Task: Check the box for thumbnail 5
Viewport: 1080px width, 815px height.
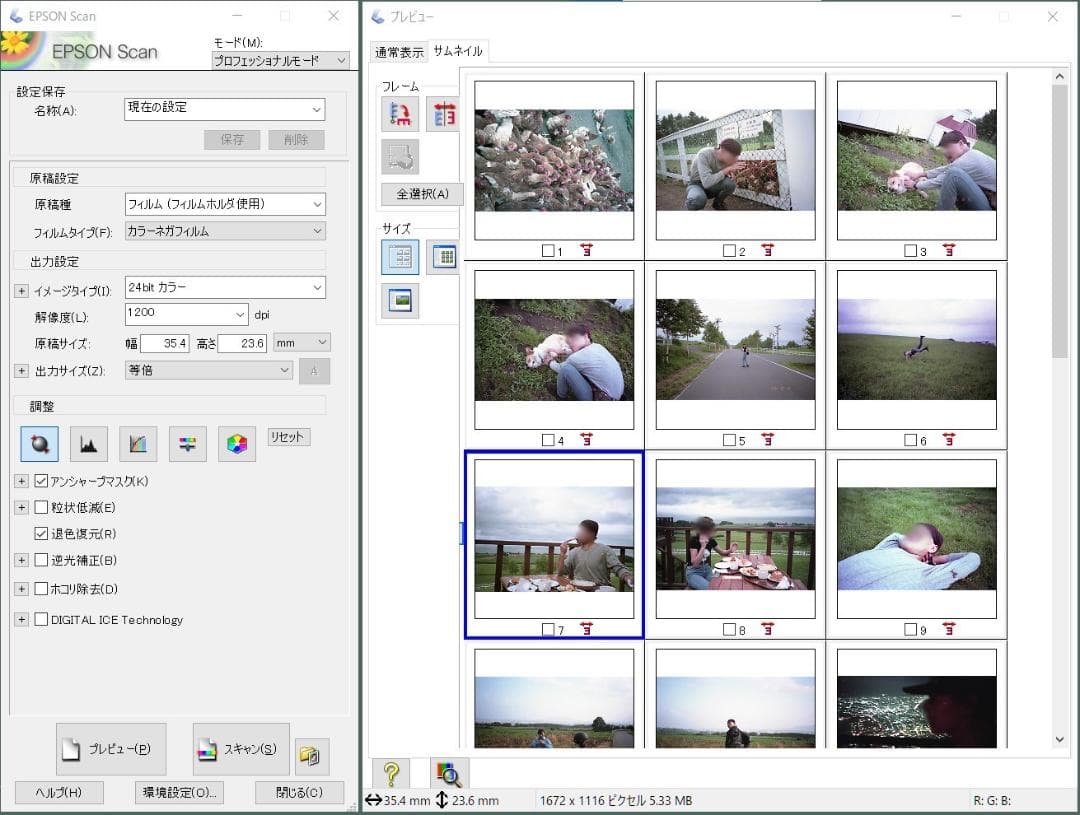Action: pyautogui.click(x=729, y=440)
